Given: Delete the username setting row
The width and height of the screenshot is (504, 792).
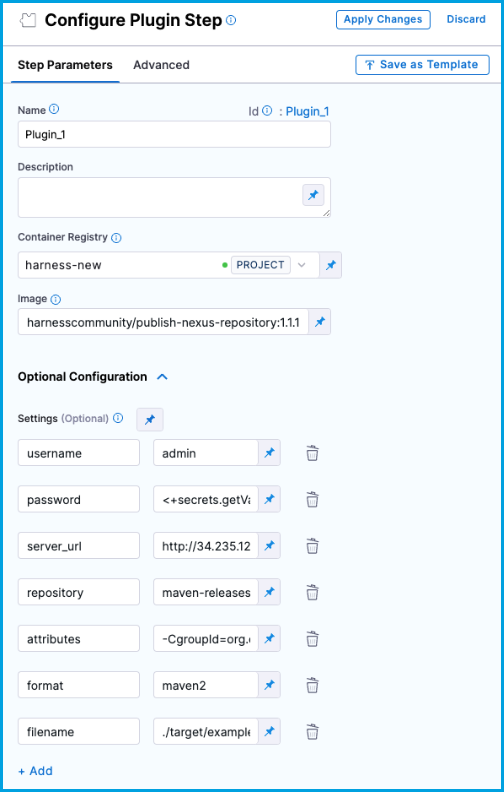Looking at the screenshot, I should (x=312, y=453).
